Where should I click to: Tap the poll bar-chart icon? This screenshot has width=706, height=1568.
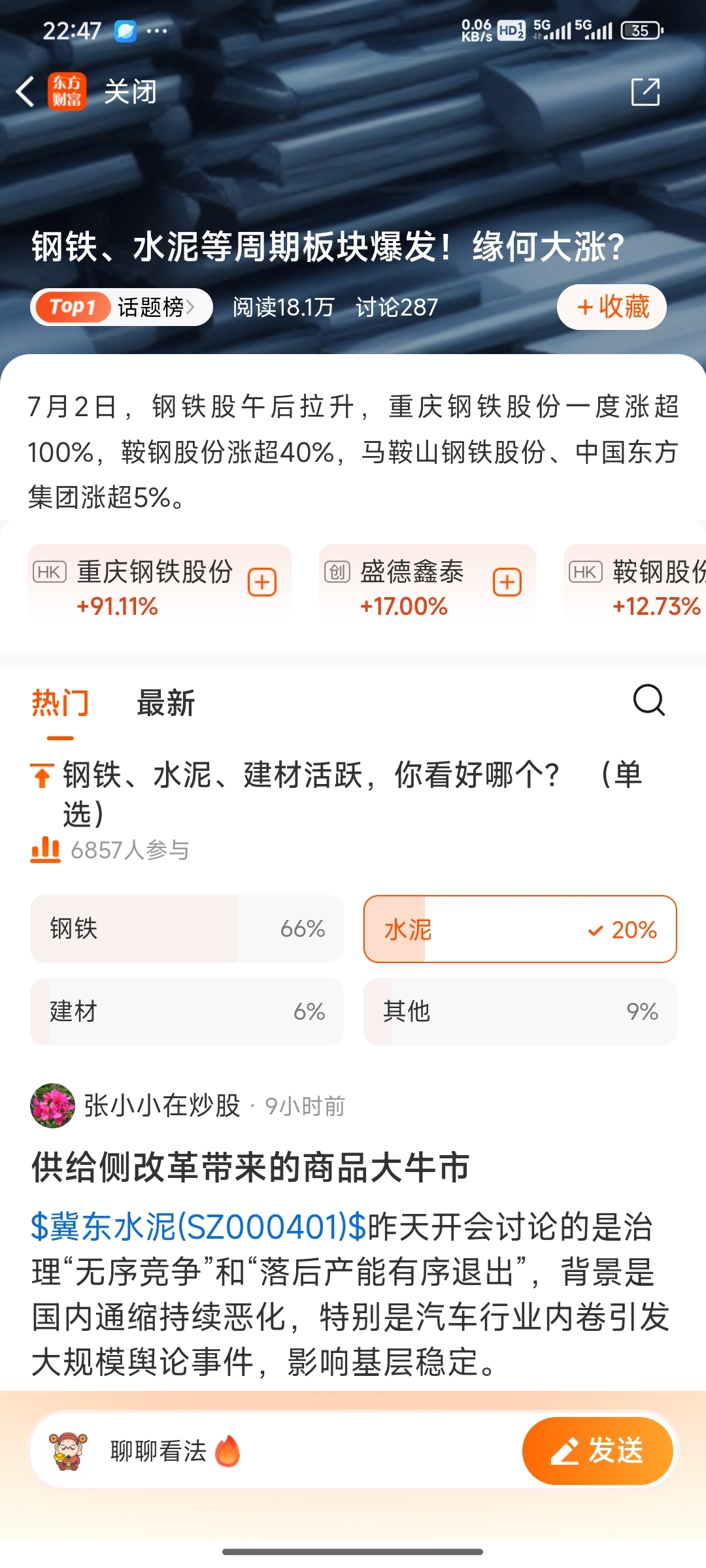[45, 849]
